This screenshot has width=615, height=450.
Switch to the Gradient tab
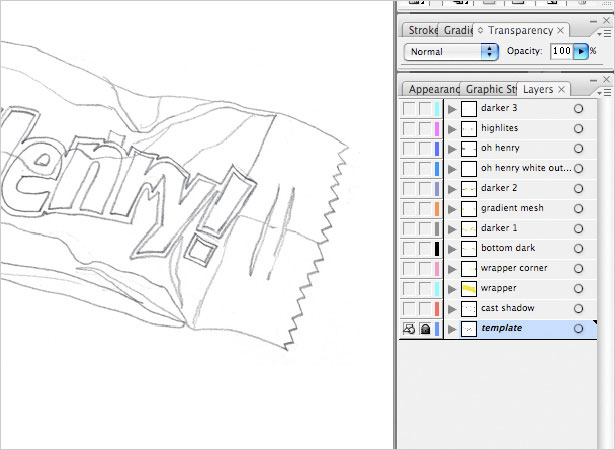point(457,30)
